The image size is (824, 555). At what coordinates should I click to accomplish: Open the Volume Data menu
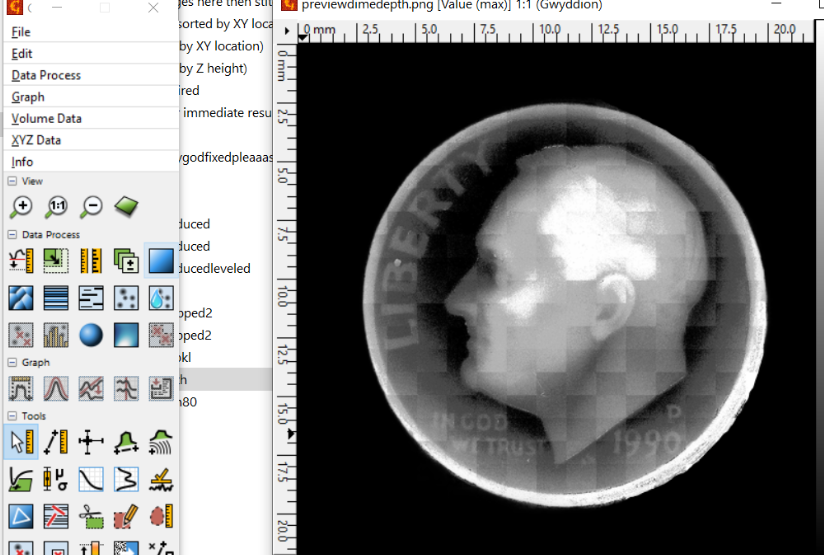(46, 118)
